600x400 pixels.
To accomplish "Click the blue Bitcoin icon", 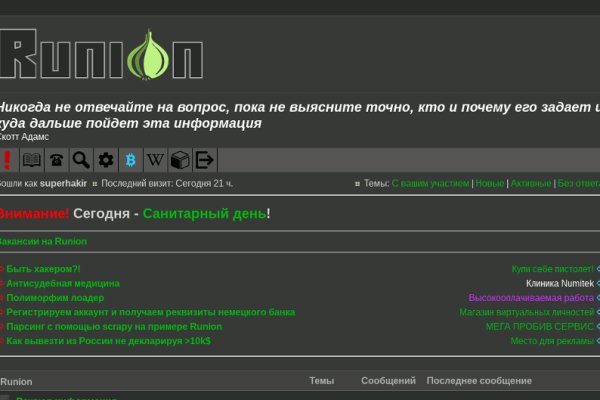I will (x=130, y=160).
